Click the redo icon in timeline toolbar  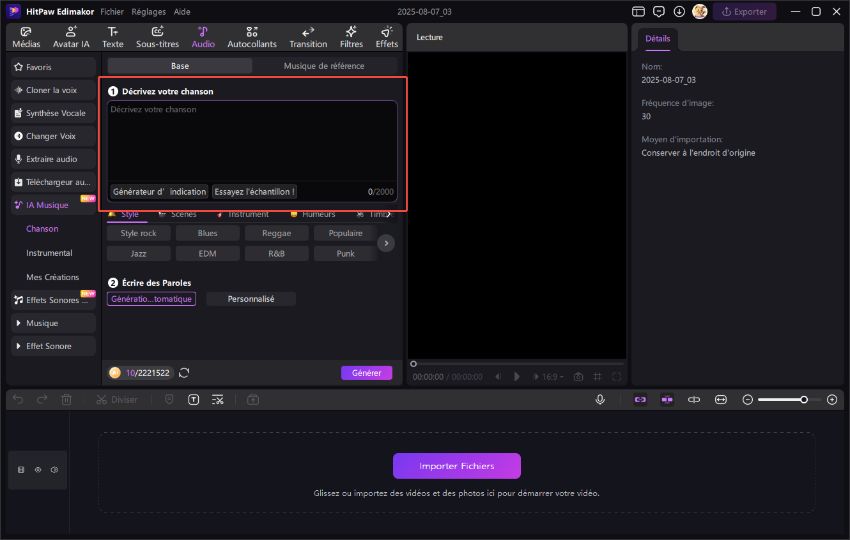click(x=42, y=400)
